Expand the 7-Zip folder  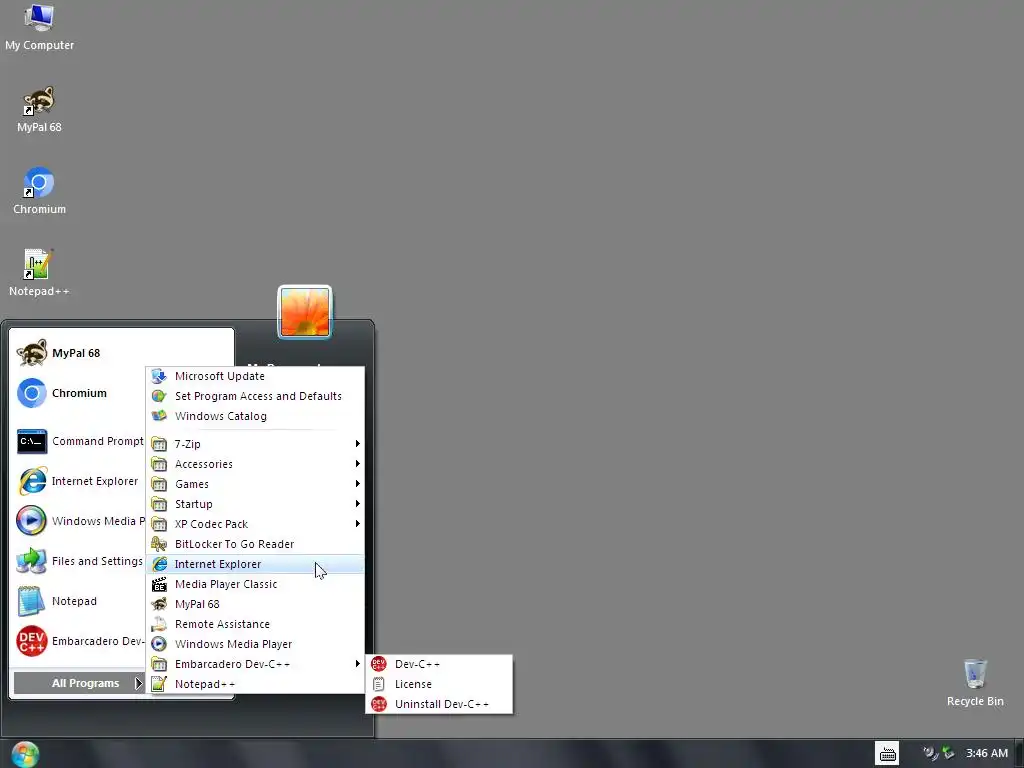point(255,444)
